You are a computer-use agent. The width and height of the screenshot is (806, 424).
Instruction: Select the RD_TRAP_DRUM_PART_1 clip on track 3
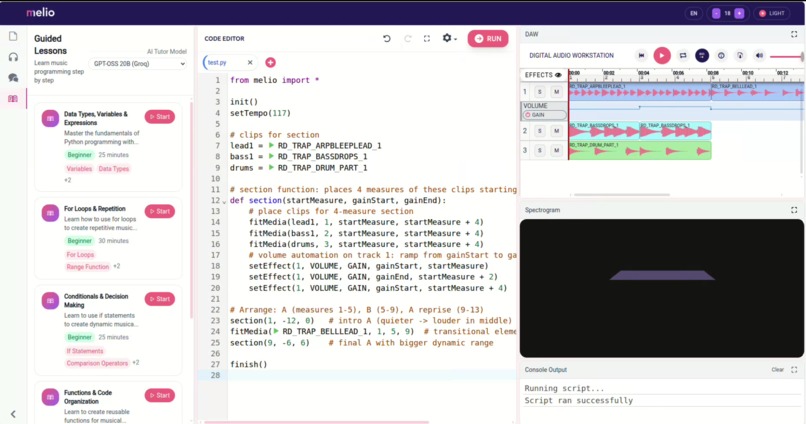(x=640, y=151)
